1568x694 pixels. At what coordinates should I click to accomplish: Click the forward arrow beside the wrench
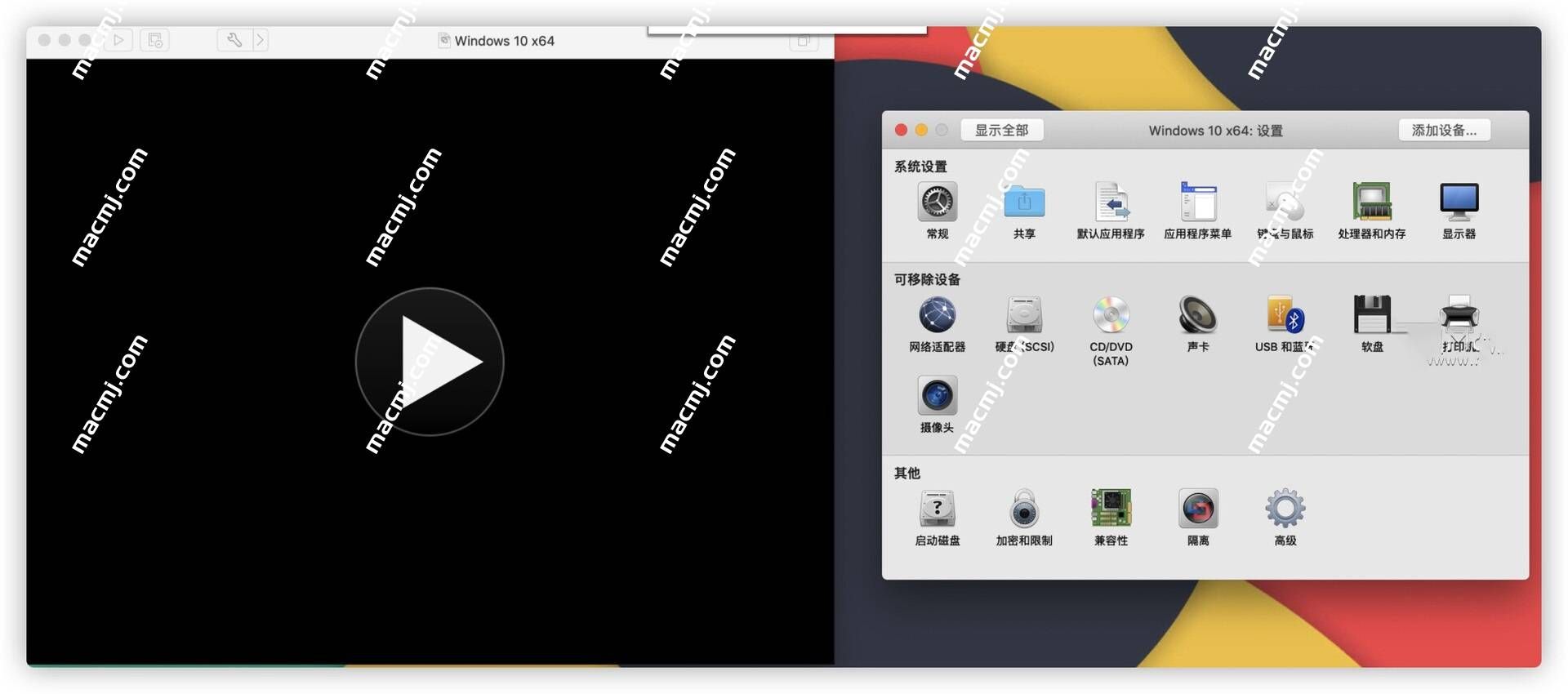[x=261, y=40]
